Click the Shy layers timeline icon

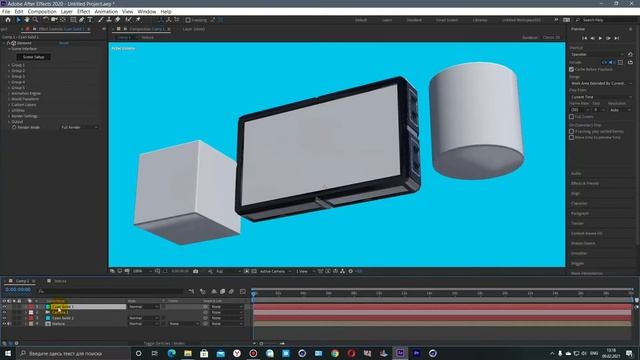pos(214,291)
